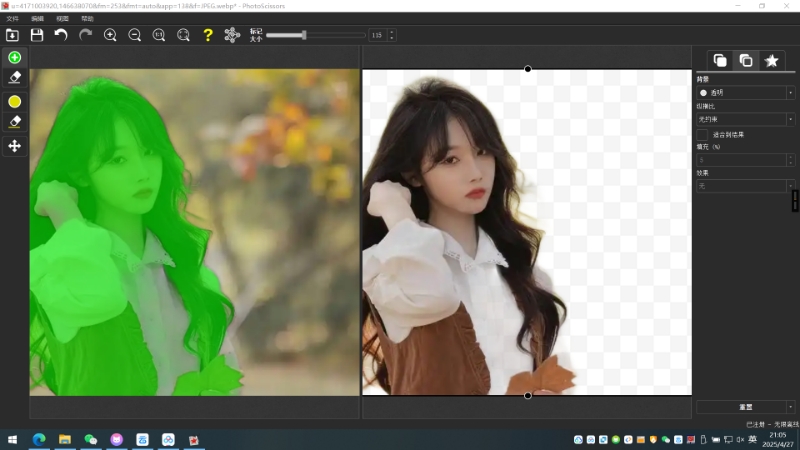Click the marker size value field 115
The width and height of the screenshot is (800, 450).
(x=378, y=35)
